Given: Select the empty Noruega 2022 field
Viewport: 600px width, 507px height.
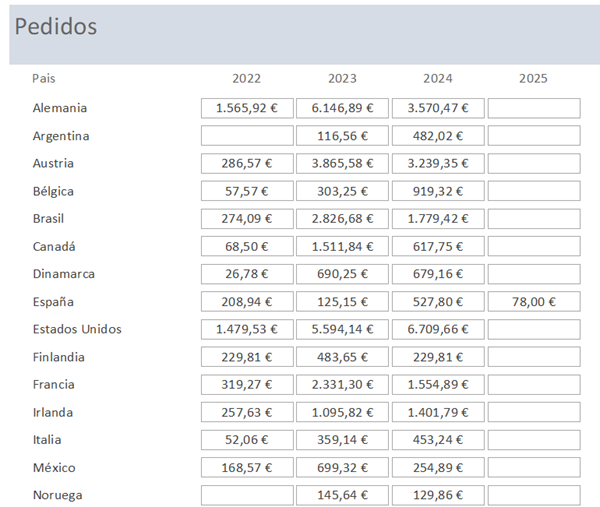Looking at the screenshot, I should click(247, 495).
